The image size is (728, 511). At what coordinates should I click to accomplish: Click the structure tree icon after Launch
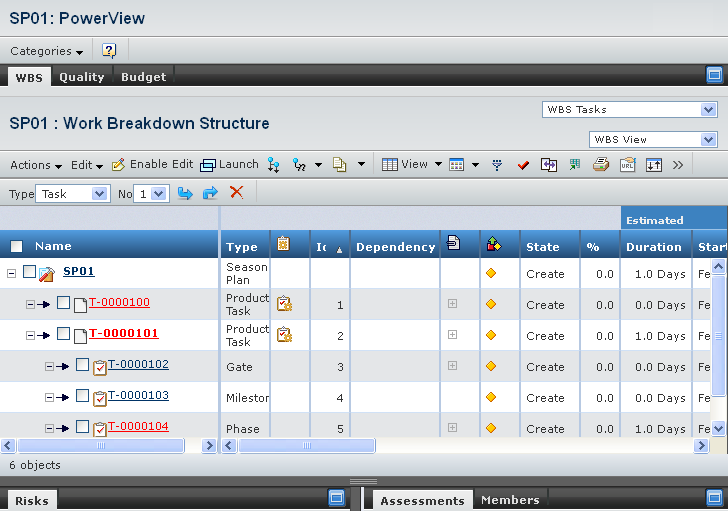(x=273, y=165)
